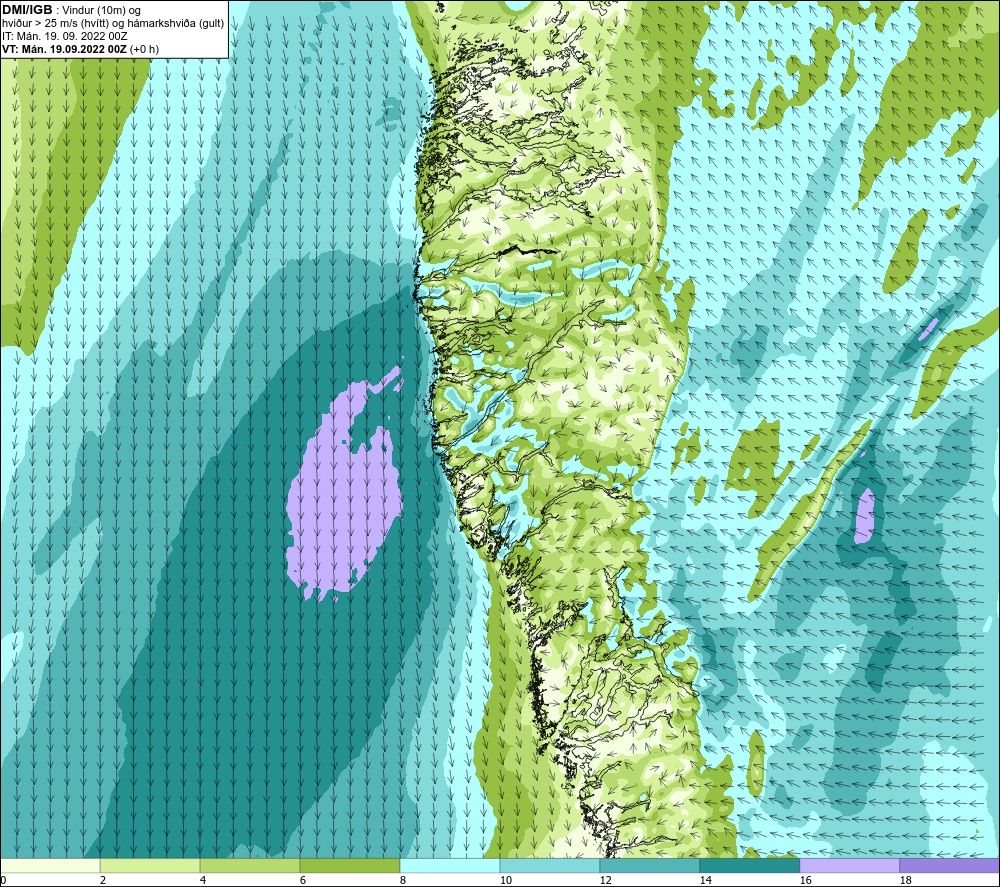Click the scale label "14"
This screenshot has height=887, width=1000.
click(x=705, y=880)
